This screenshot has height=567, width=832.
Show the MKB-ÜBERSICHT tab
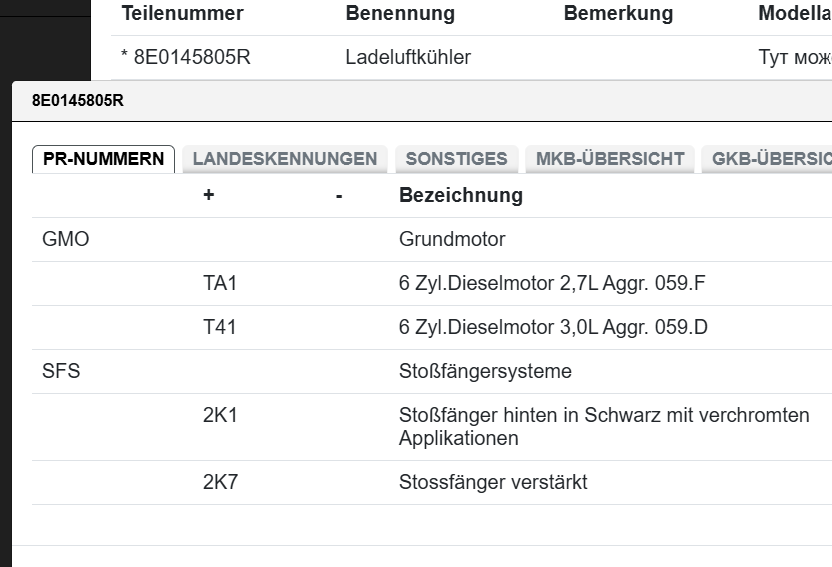610,159
